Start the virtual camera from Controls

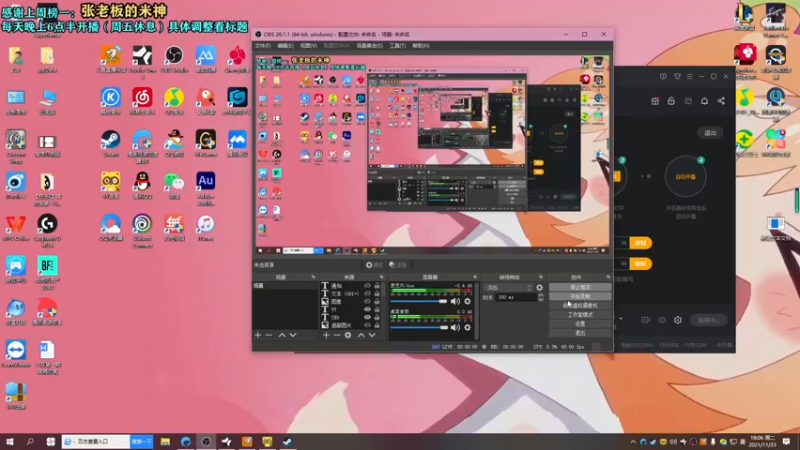[x=580, y=306]
